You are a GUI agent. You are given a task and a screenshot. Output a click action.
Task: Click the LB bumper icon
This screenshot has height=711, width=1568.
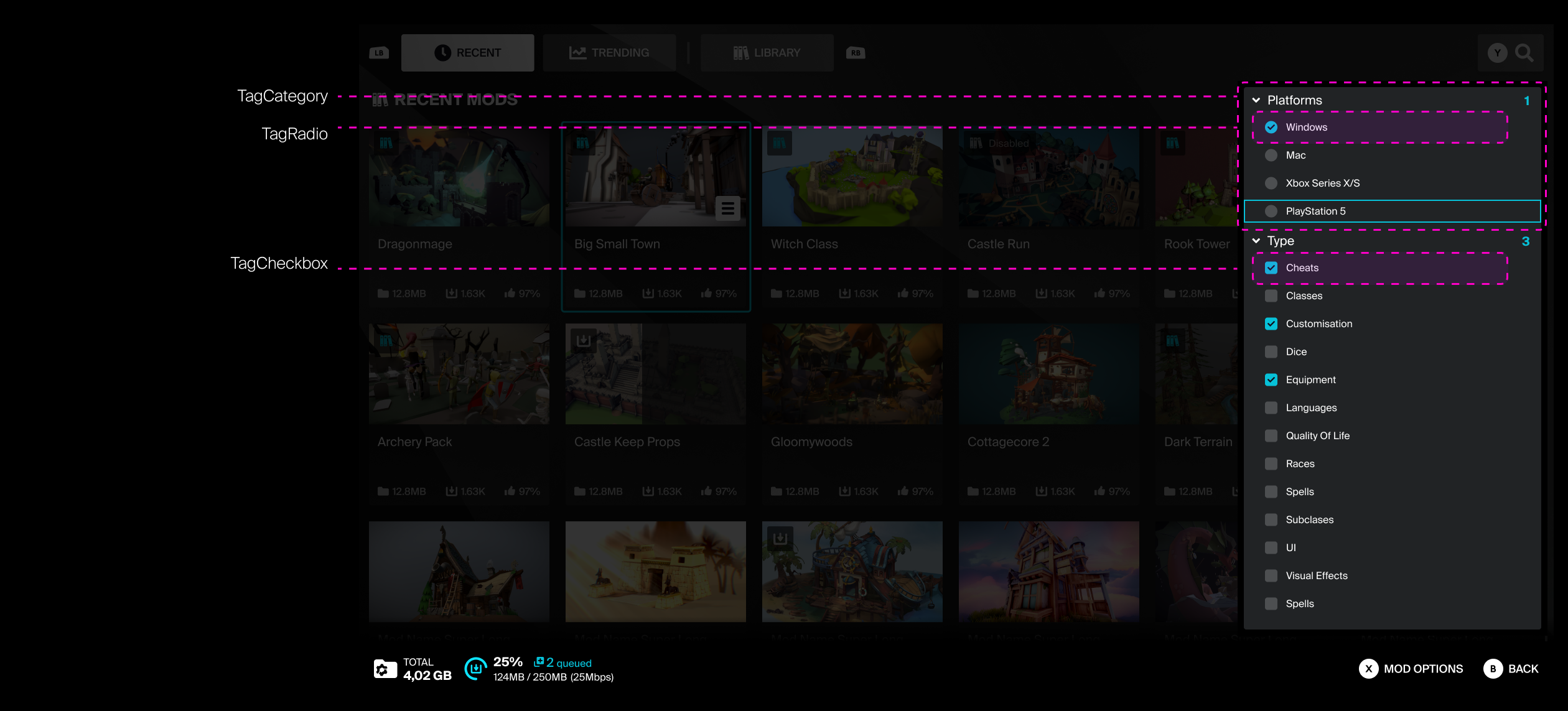coord(379,53)
